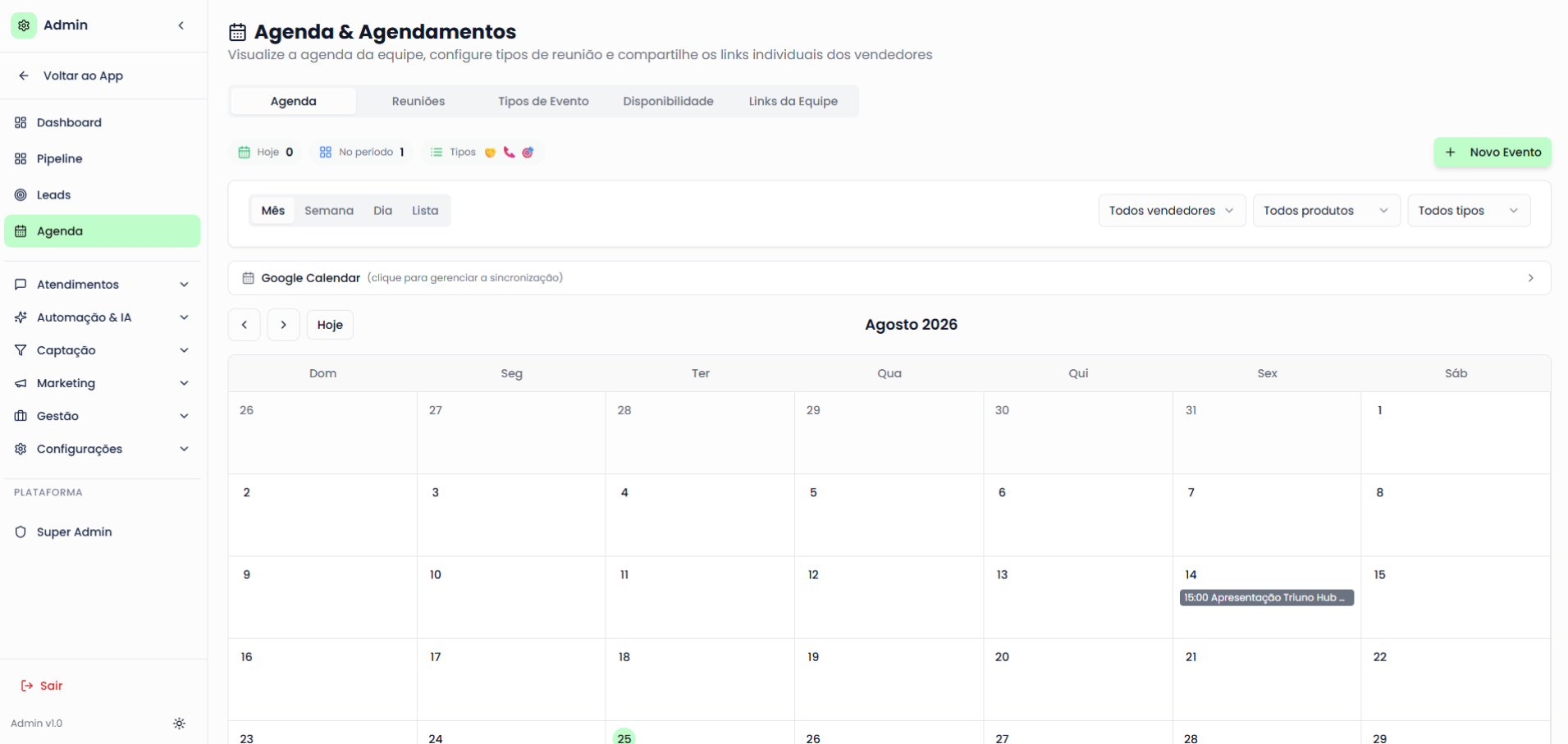Select Mês calendar view
The height and width of the screenshot is (744, 1568).
click(x=273, y=211)
